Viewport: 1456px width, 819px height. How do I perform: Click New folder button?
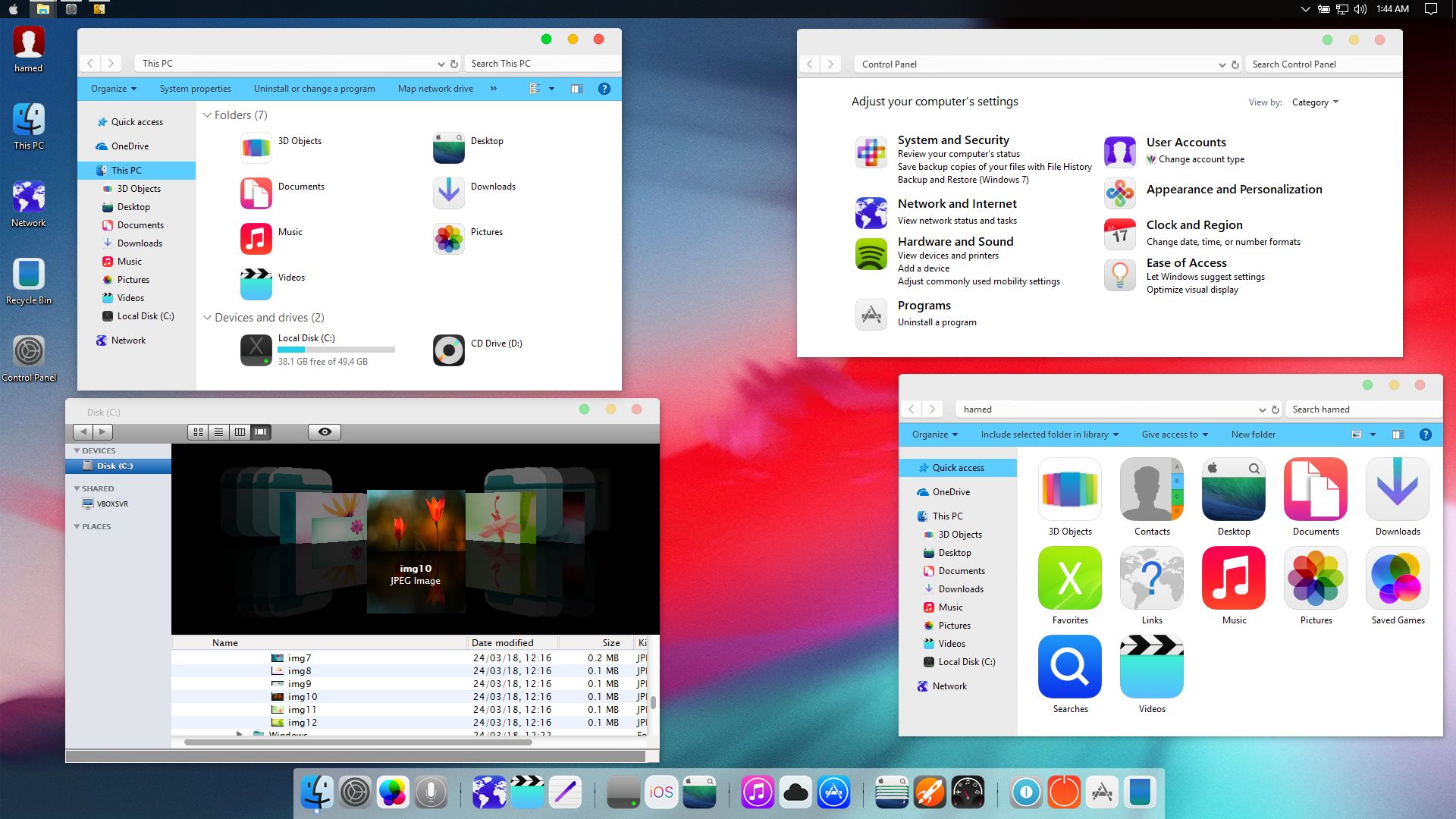[1253, 435]
